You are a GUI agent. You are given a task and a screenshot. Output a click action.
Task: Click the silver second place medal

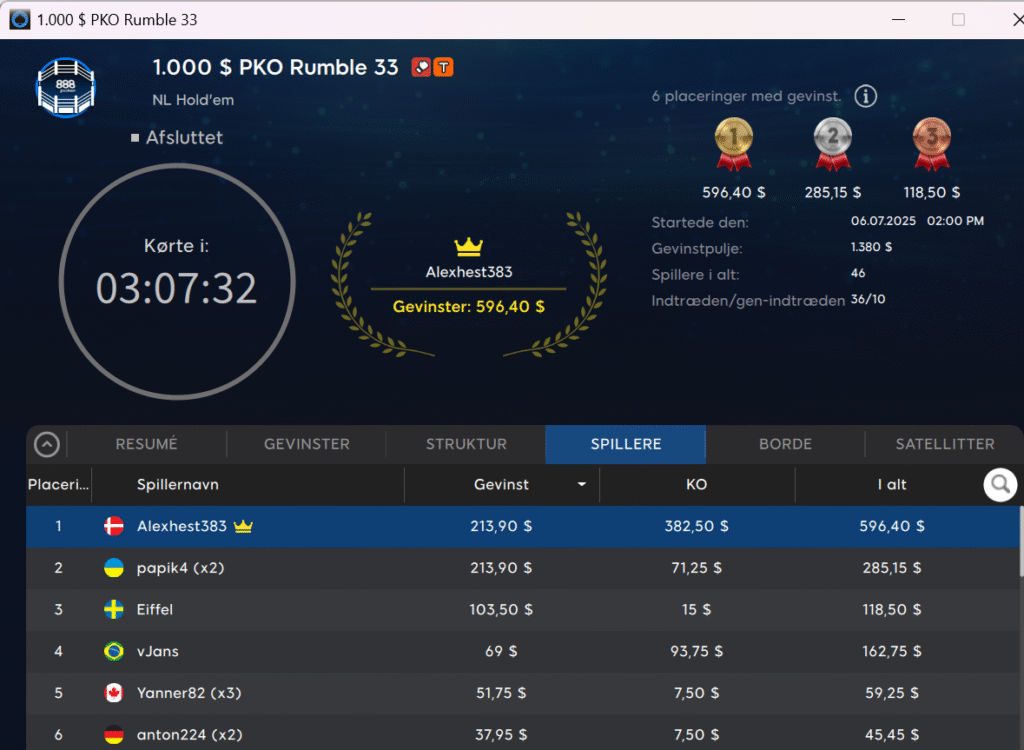pos(832,140)
